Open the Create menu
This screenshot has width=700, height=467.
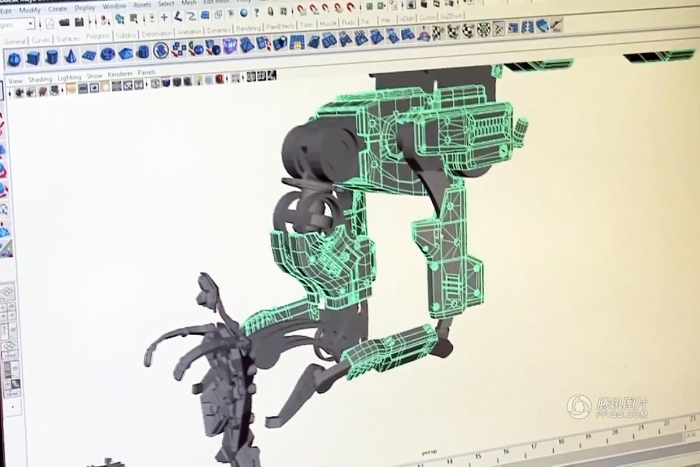(58, 8)
